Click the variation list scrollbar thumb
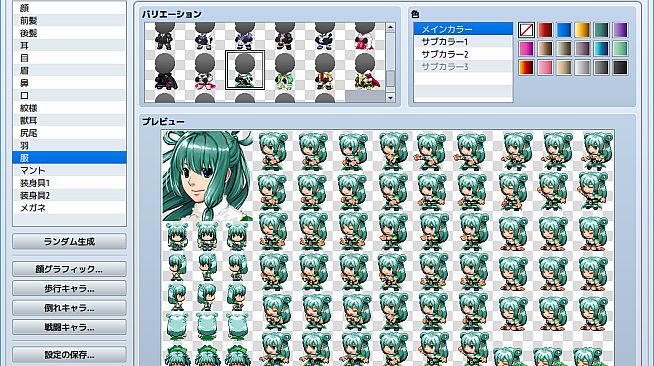Viewport: 654px width, 366px height. pos(390,78)
